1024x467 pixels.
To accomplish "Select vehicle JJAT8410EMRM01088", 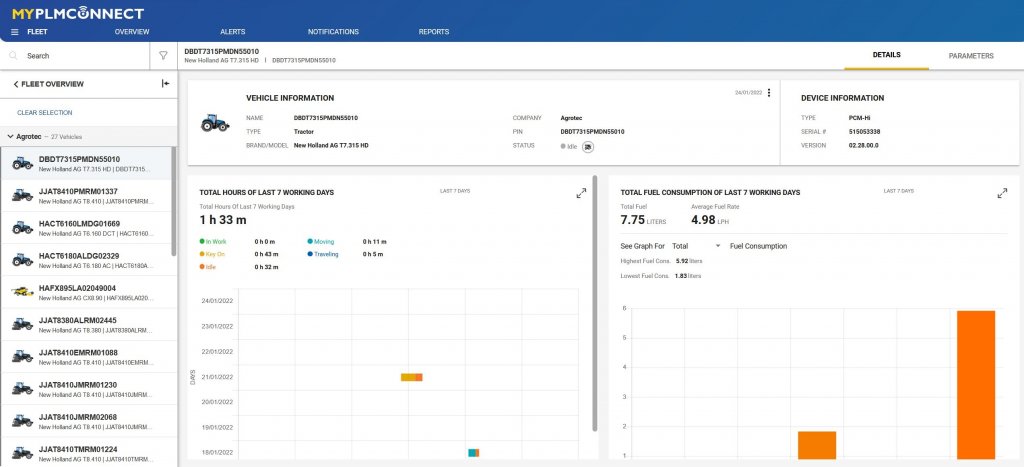I will 86,357.
